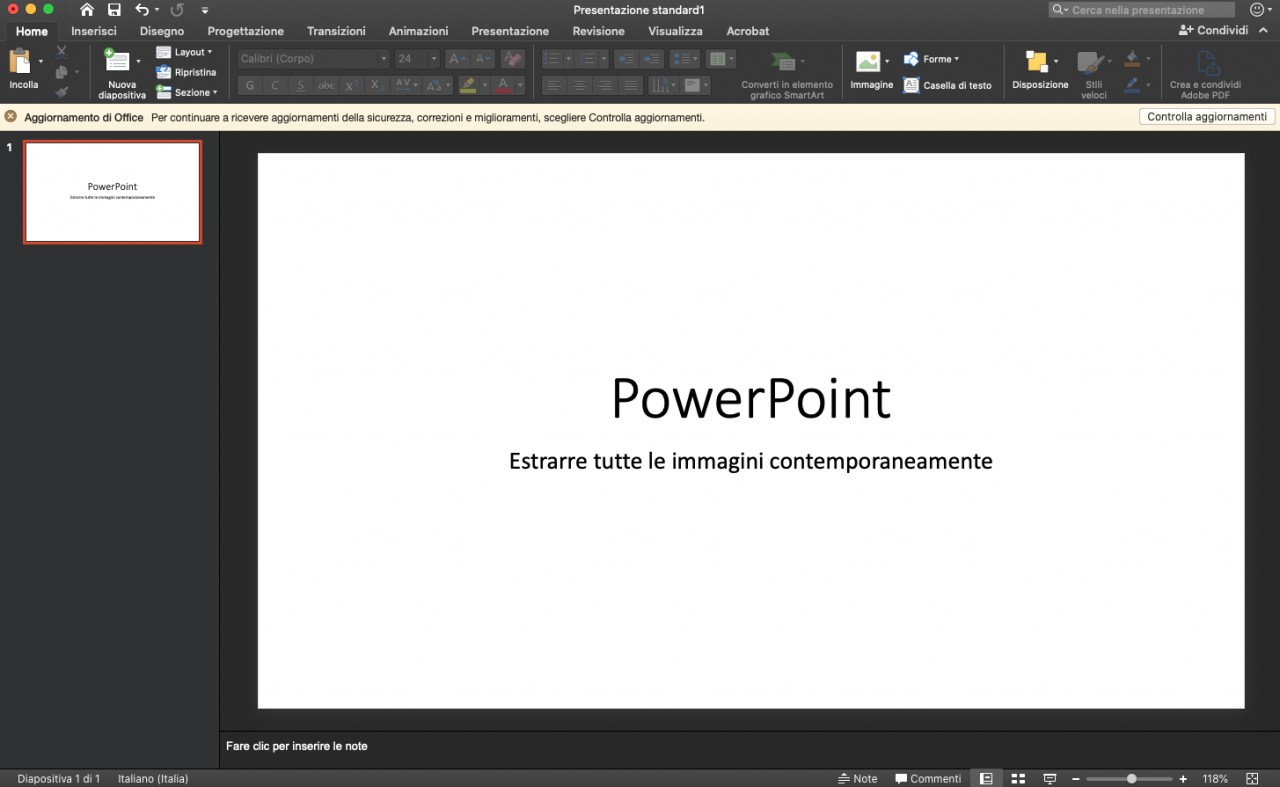This screenshot has width=1280, height=787.
Task: Switch to the Inserisci tab
Action: (94, 31)
